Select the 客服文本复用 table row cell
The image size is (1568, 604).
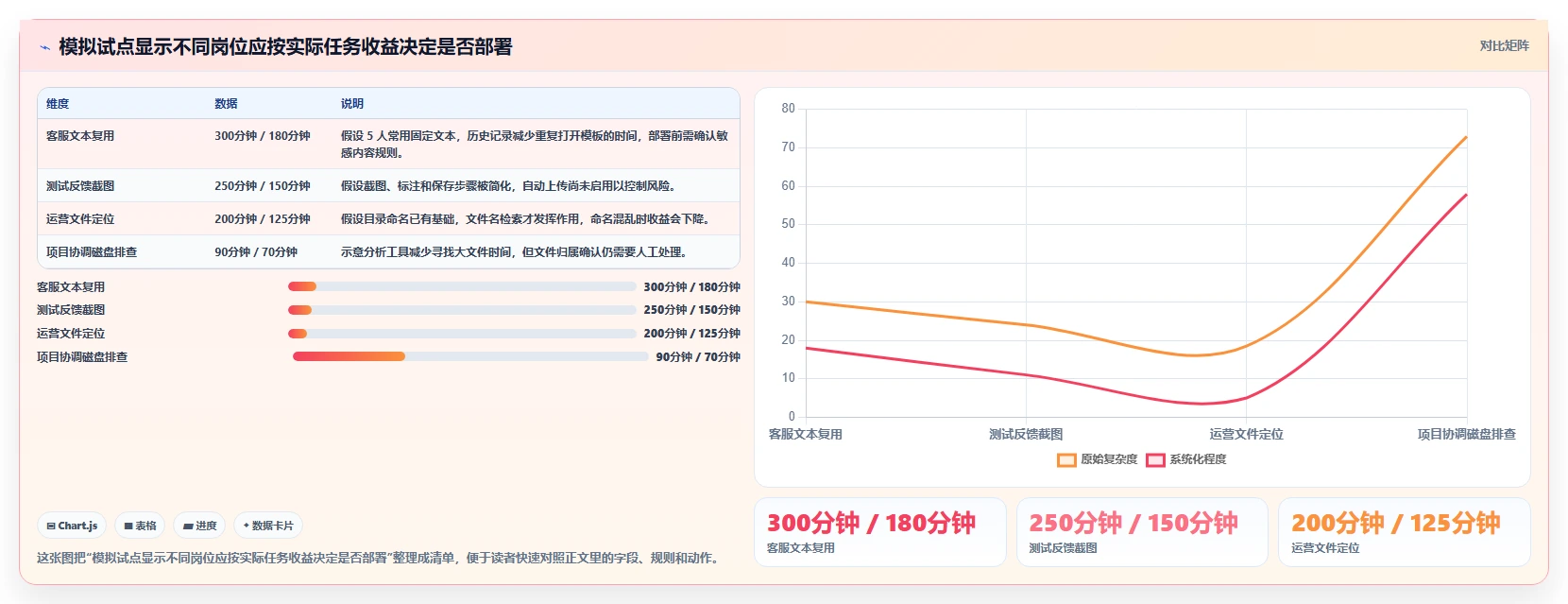click(x=80, y=136)
